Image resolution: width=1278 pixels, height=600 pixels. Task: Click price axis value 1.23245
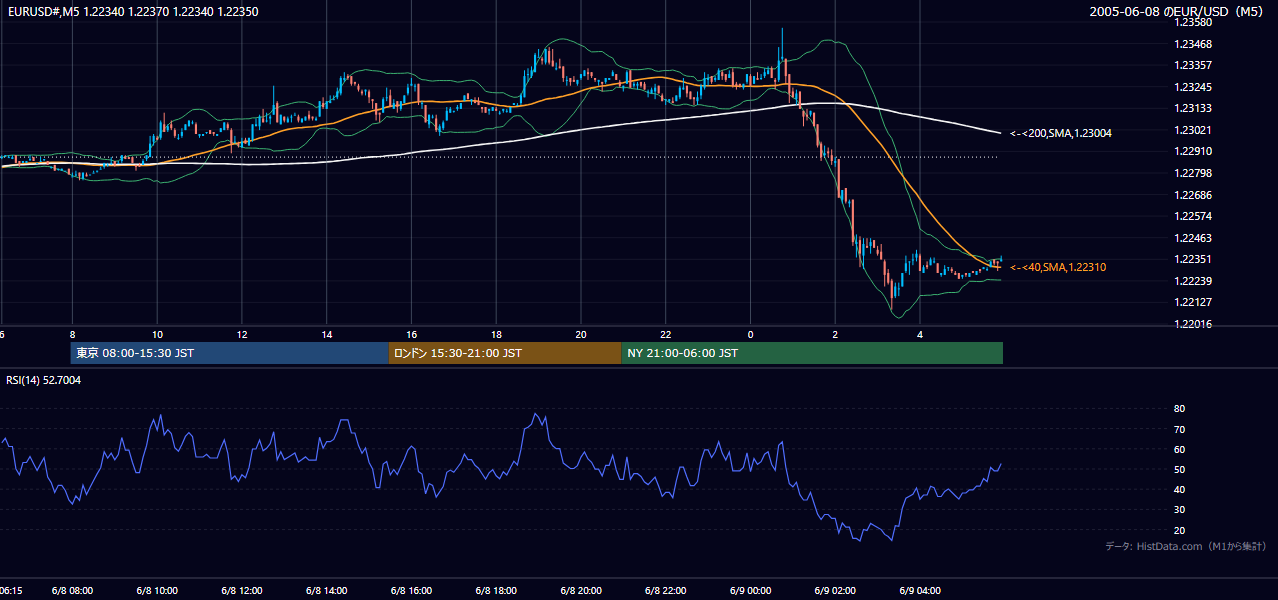tap(1193, 87)
